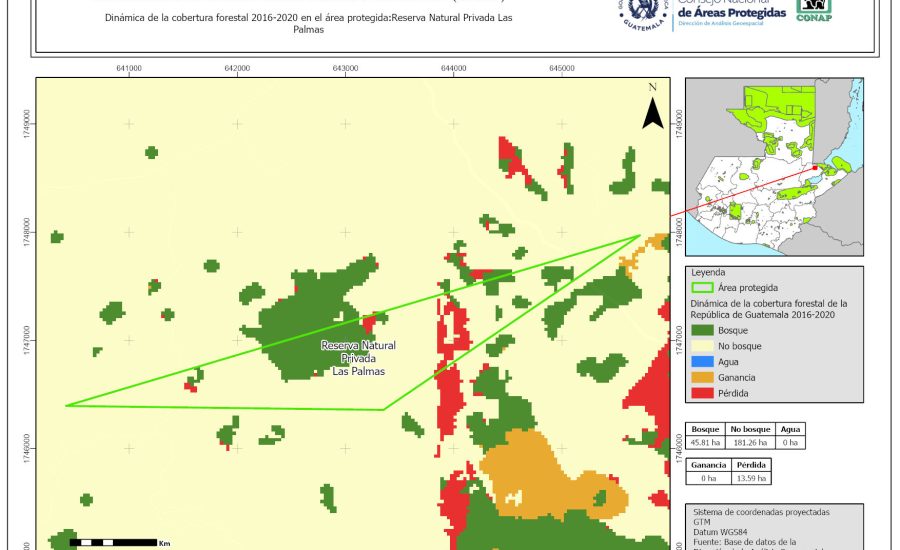Open the Guatemala inset locator map

pos(778,165)
